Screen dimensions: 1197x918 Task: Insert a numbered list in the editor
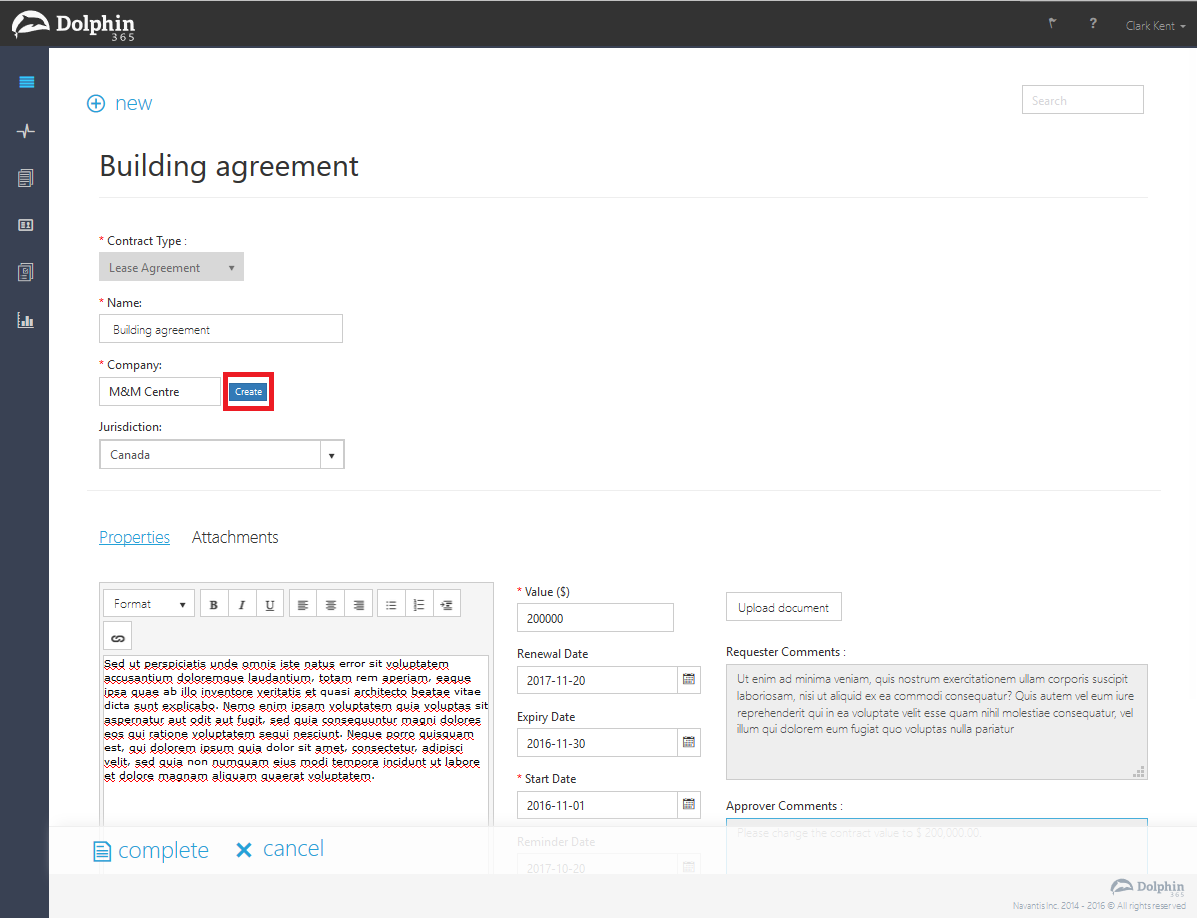(418, 604)
